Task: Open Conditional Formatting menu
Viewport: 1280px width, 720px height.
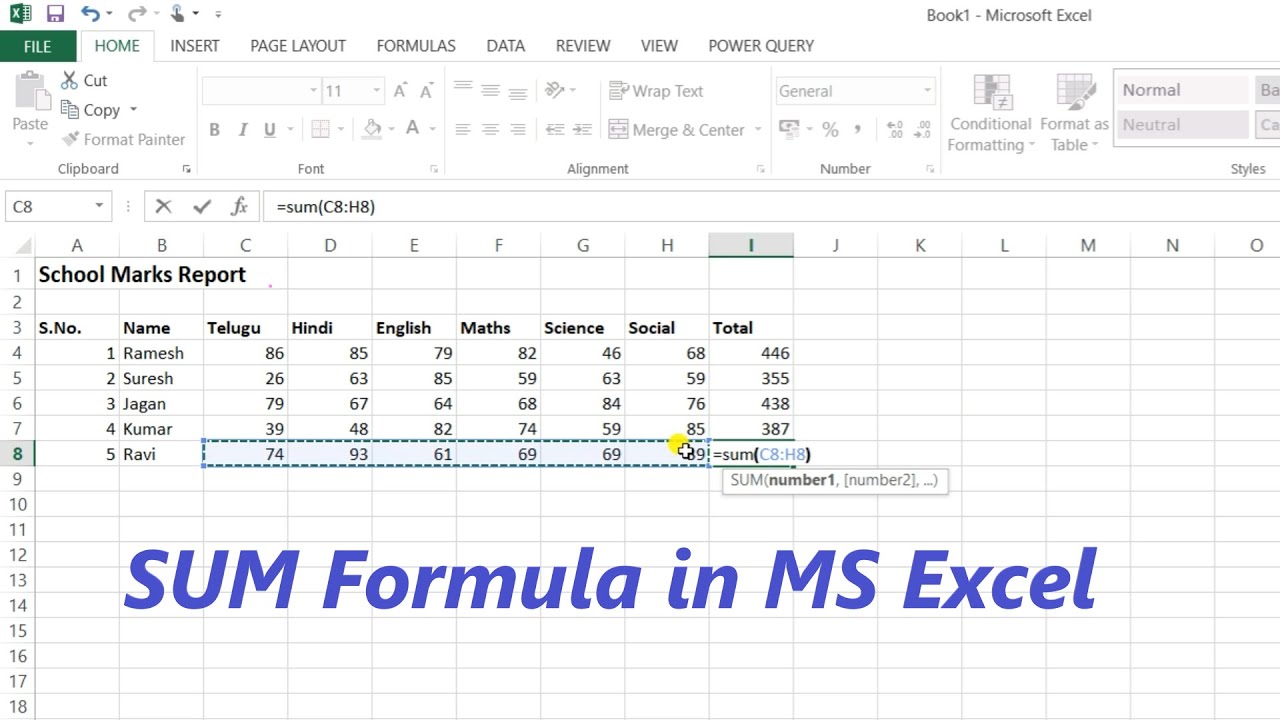Action: click(991, 113)
